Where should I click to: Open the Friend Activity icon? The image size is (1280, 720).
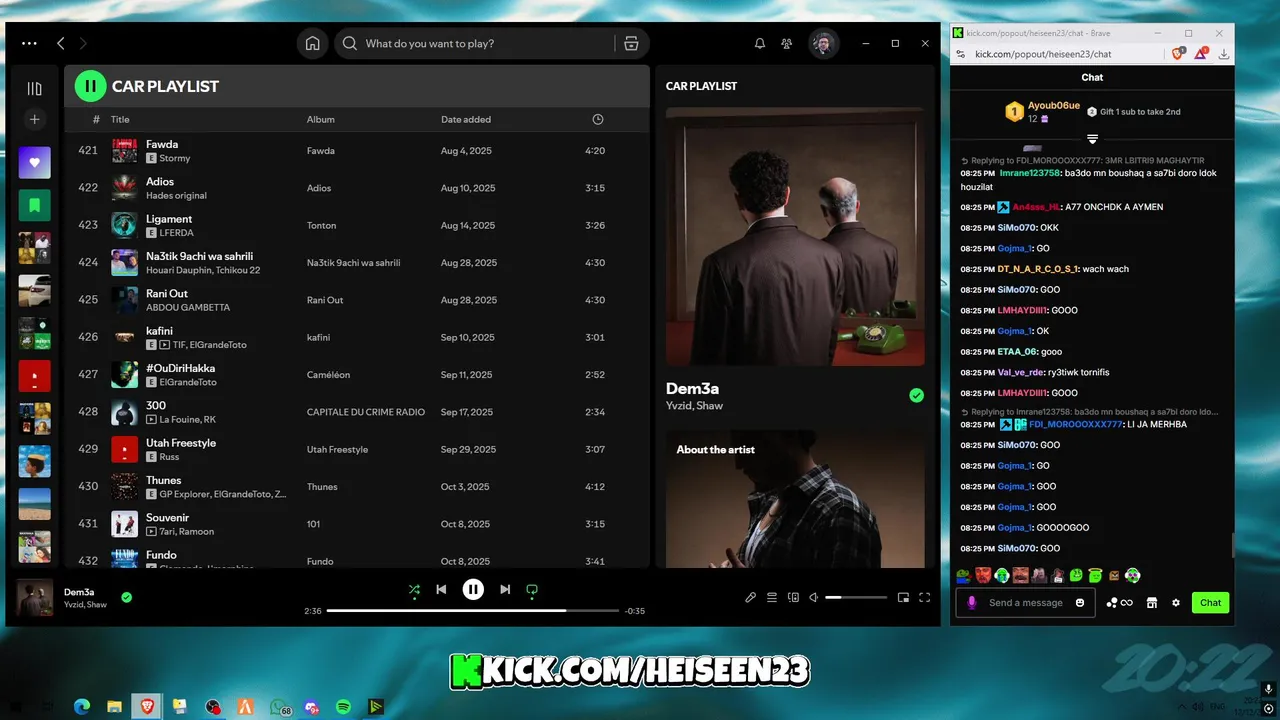[787, 44]
